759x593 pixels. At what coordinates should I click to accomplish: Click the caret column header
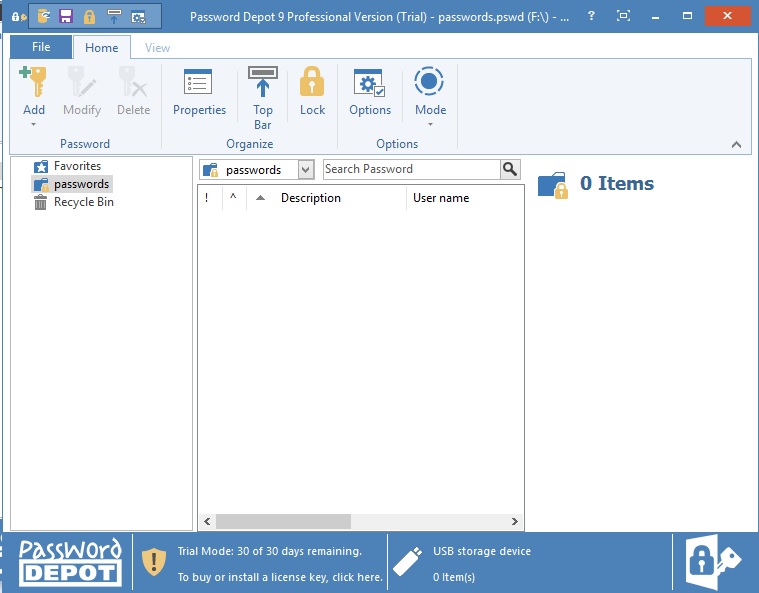(234, 198)
